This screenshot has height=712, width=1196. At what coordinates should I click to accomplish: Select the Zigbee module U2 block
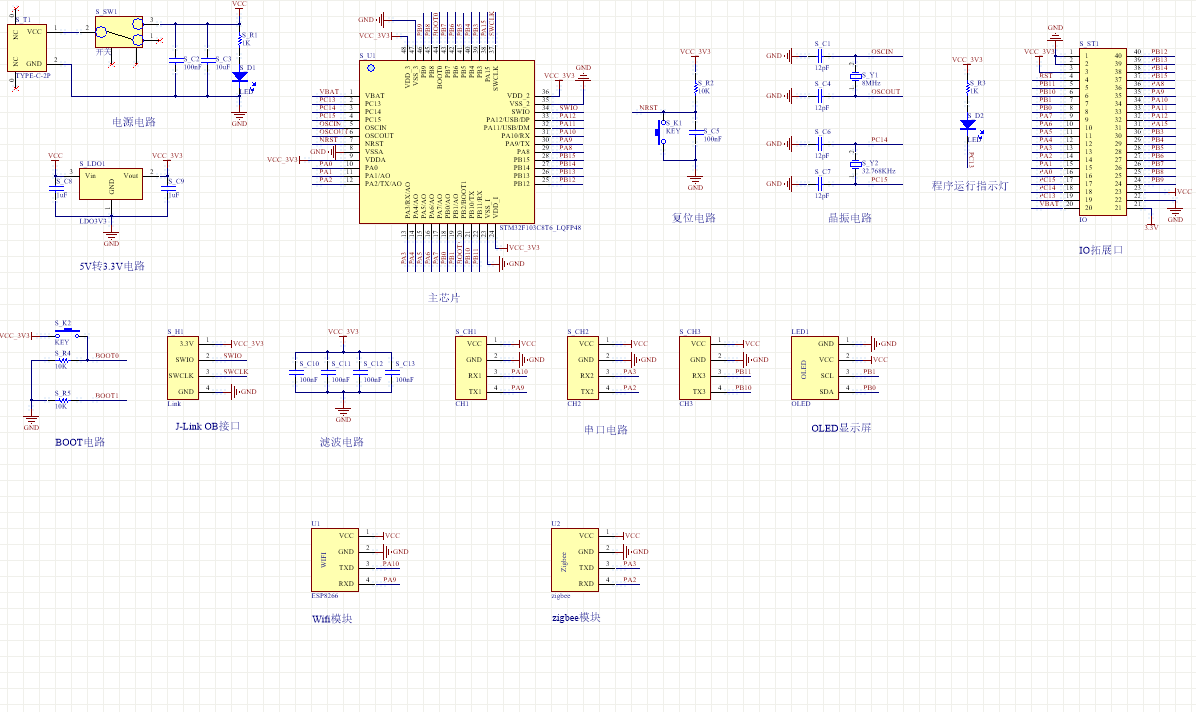574,559
